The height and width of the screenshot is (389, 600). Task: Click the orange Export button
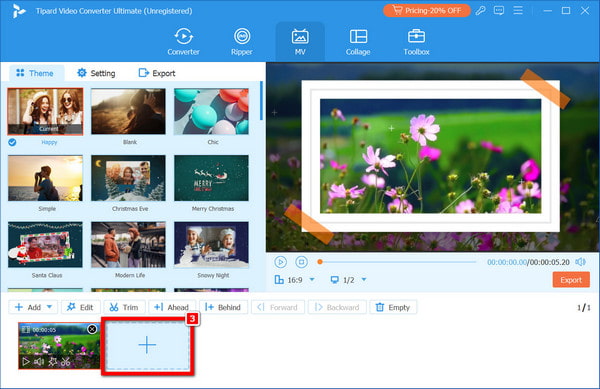(571, 280)
